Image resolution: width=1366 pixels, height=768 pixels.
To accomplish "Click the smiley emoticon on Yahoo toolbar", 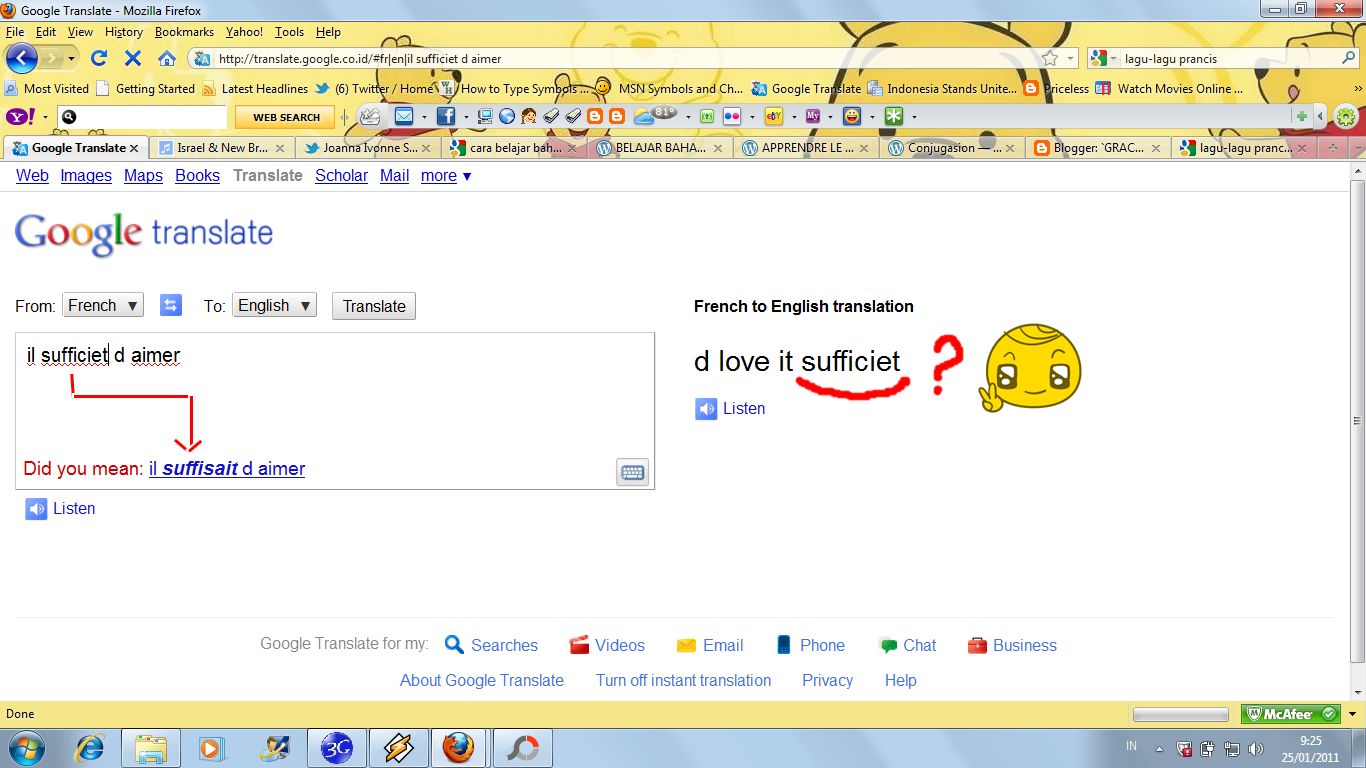I will tap(851, 117).
